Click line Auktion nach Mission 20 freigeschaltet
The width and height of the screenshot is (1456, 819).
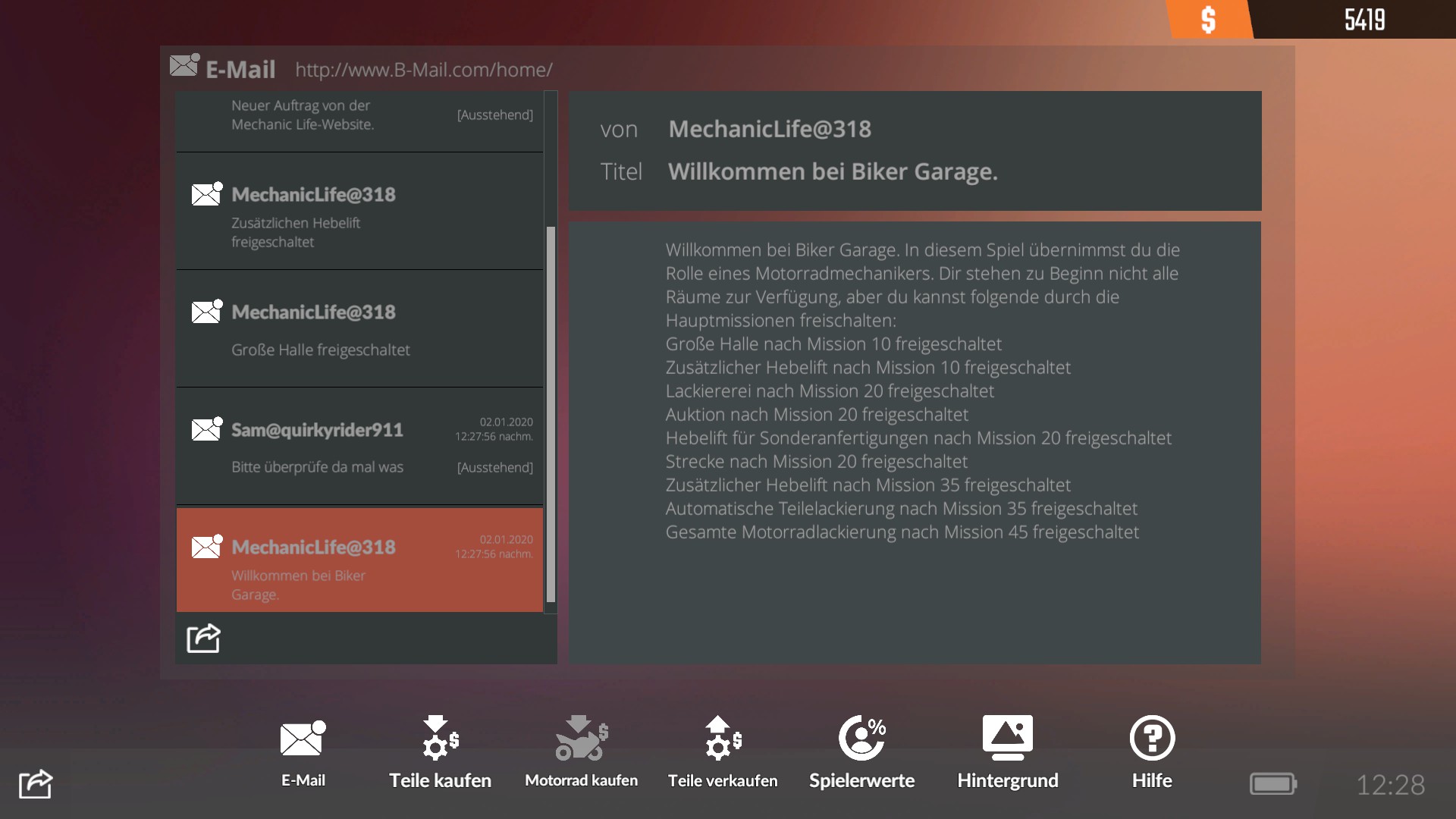click(x=817, y=414)
